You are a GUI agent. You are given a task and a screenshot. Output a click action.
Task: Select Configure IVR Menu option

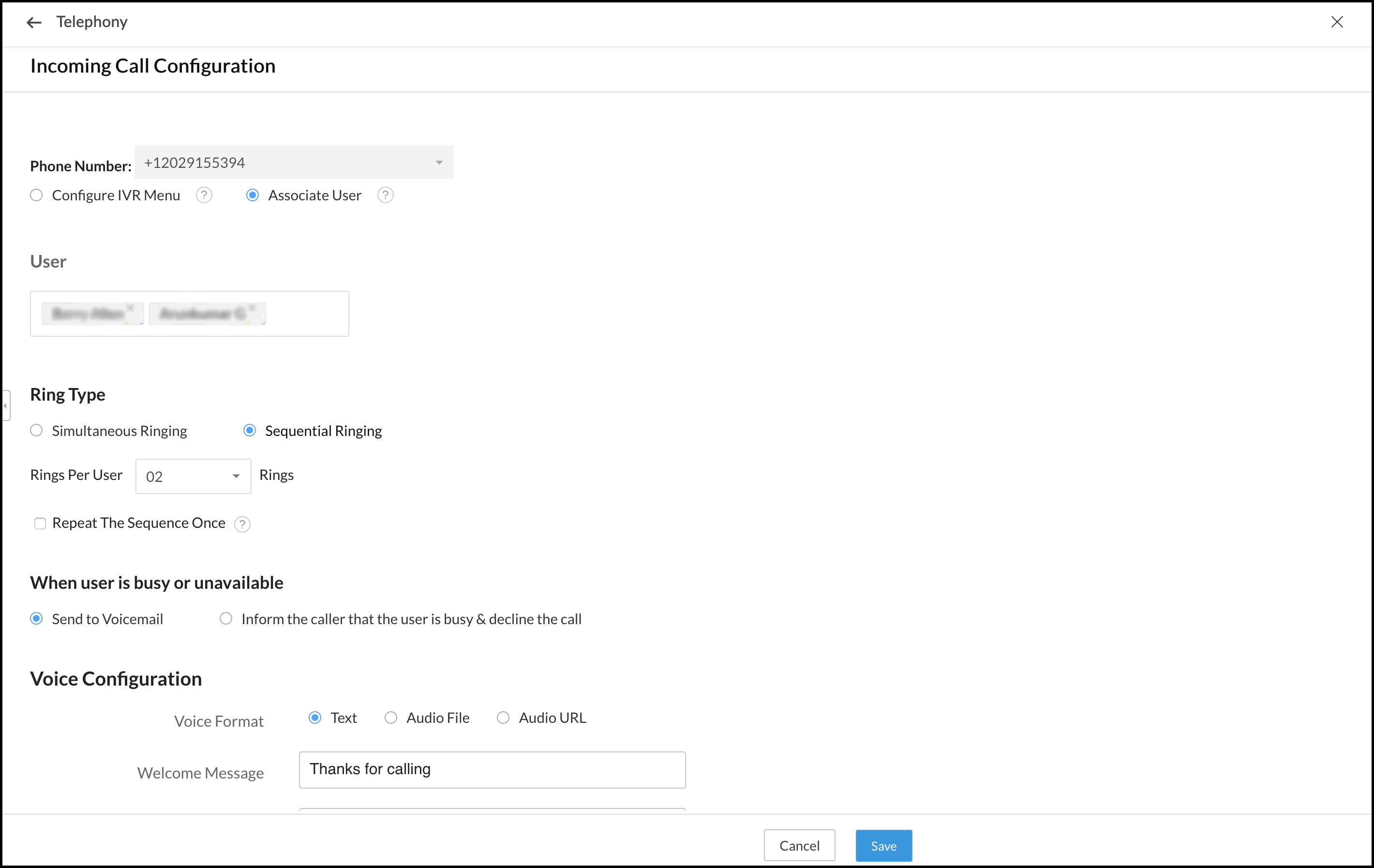(36, 195)
